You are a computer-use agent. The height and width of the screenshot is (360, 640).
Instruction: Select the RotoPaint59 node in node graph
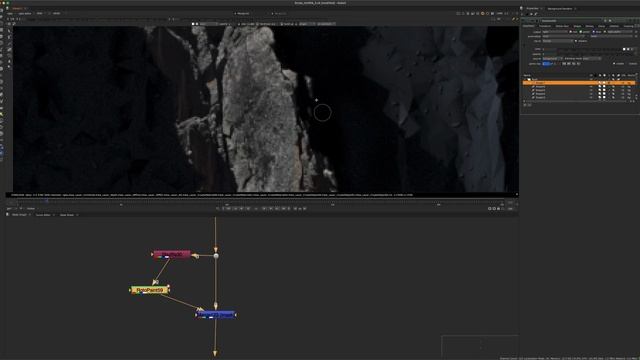[150, 290]
